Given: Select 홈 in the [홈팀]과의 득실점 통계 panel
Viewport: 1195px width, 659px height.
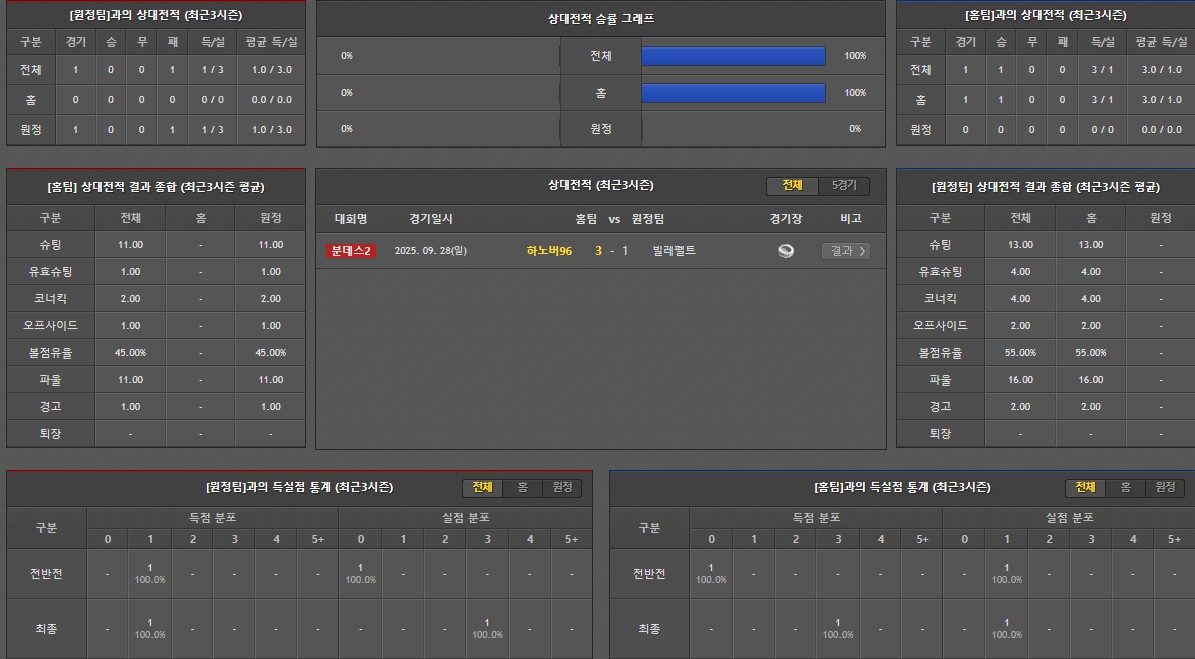Looking at the screenshot, I should pos(1125,487).
